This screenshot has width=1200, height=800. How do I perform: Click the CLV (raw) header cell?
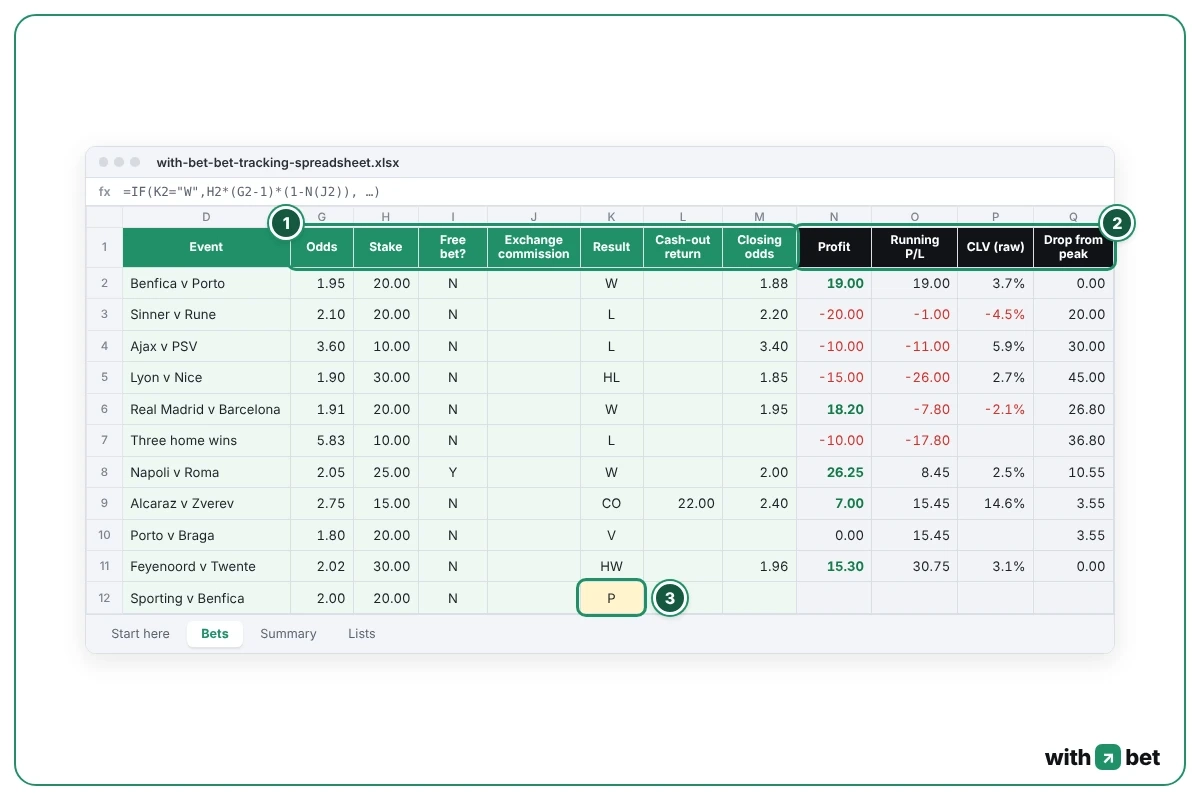pos(996,247)
